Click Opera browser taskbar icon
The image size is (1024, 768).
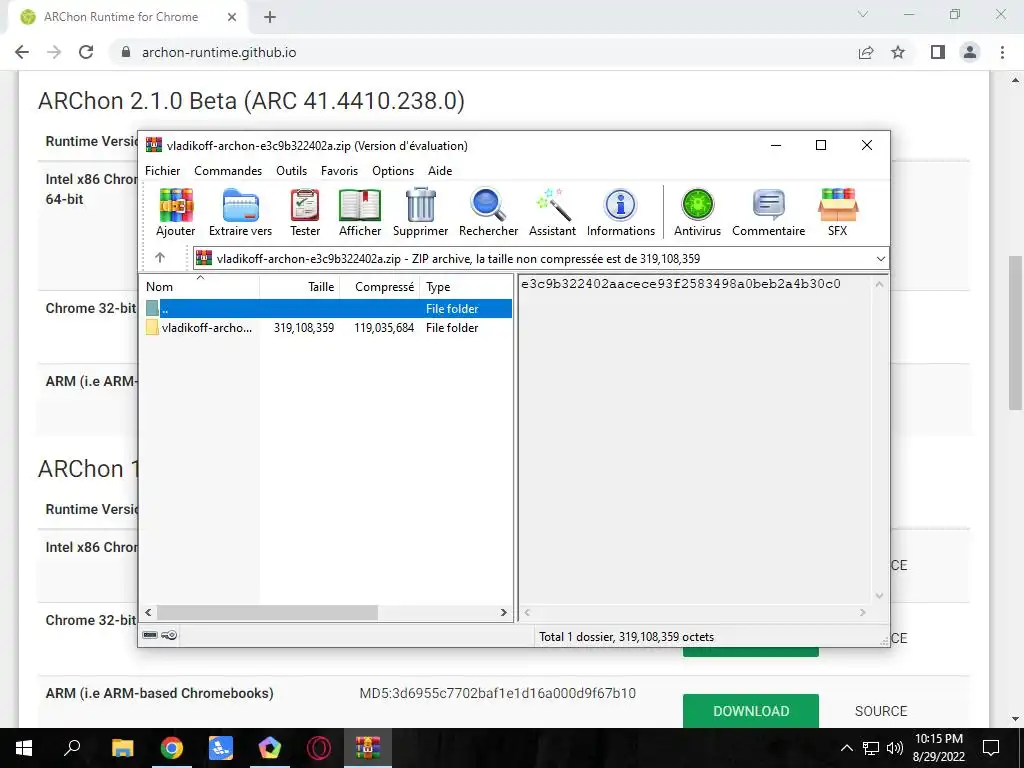319,748
